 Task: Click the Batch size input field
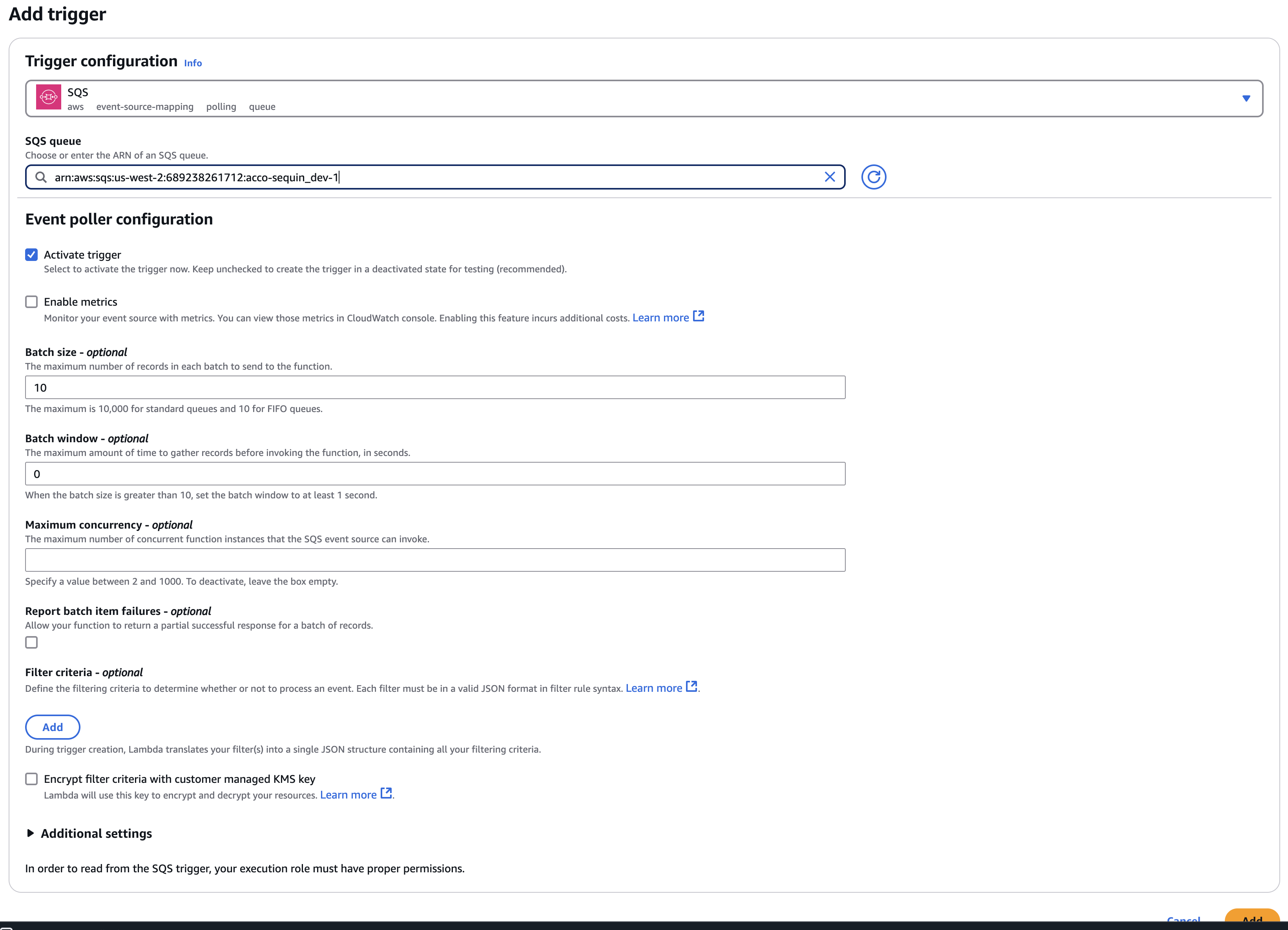435,387
